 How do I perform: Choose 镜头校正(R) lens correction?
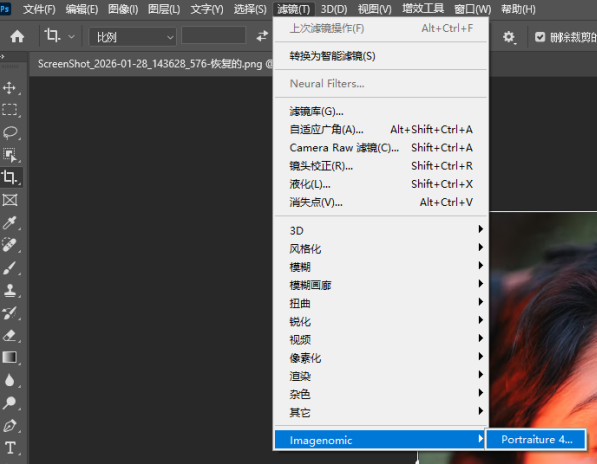(x=381, y=166)
